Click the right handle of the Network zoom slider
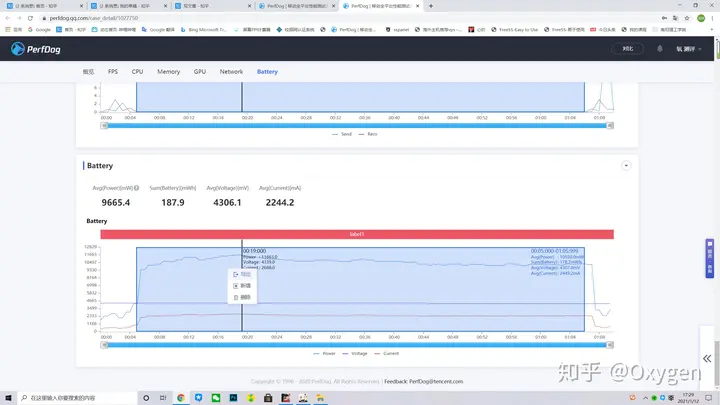The width and height of the screenshot is (720, 405). 610,125
